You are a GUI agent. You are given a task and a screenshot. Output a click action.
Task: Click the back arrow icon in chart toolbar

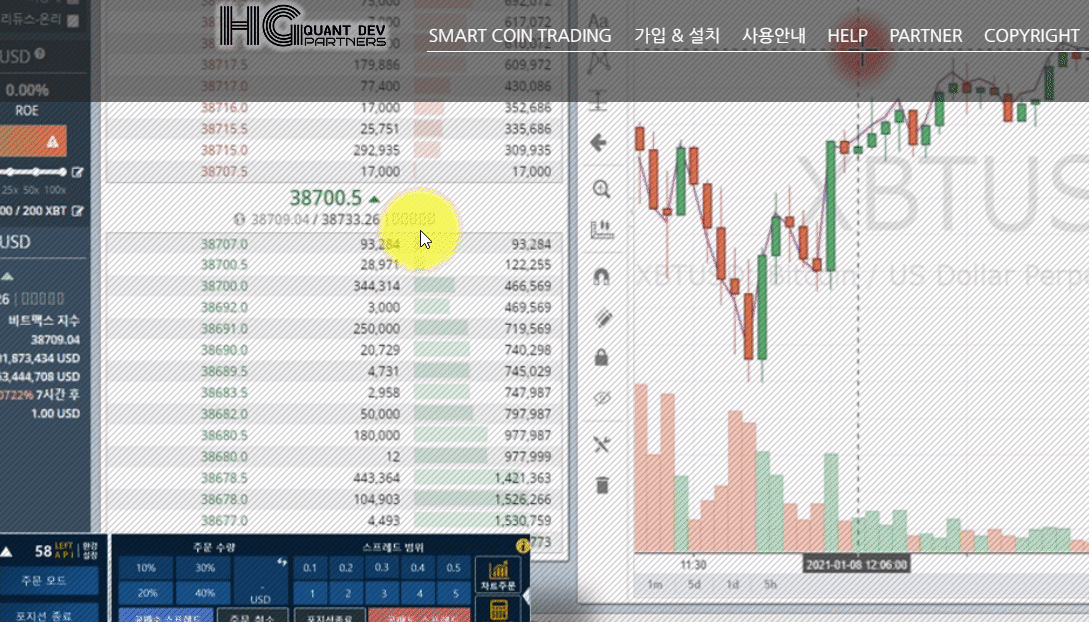point(599,143)
